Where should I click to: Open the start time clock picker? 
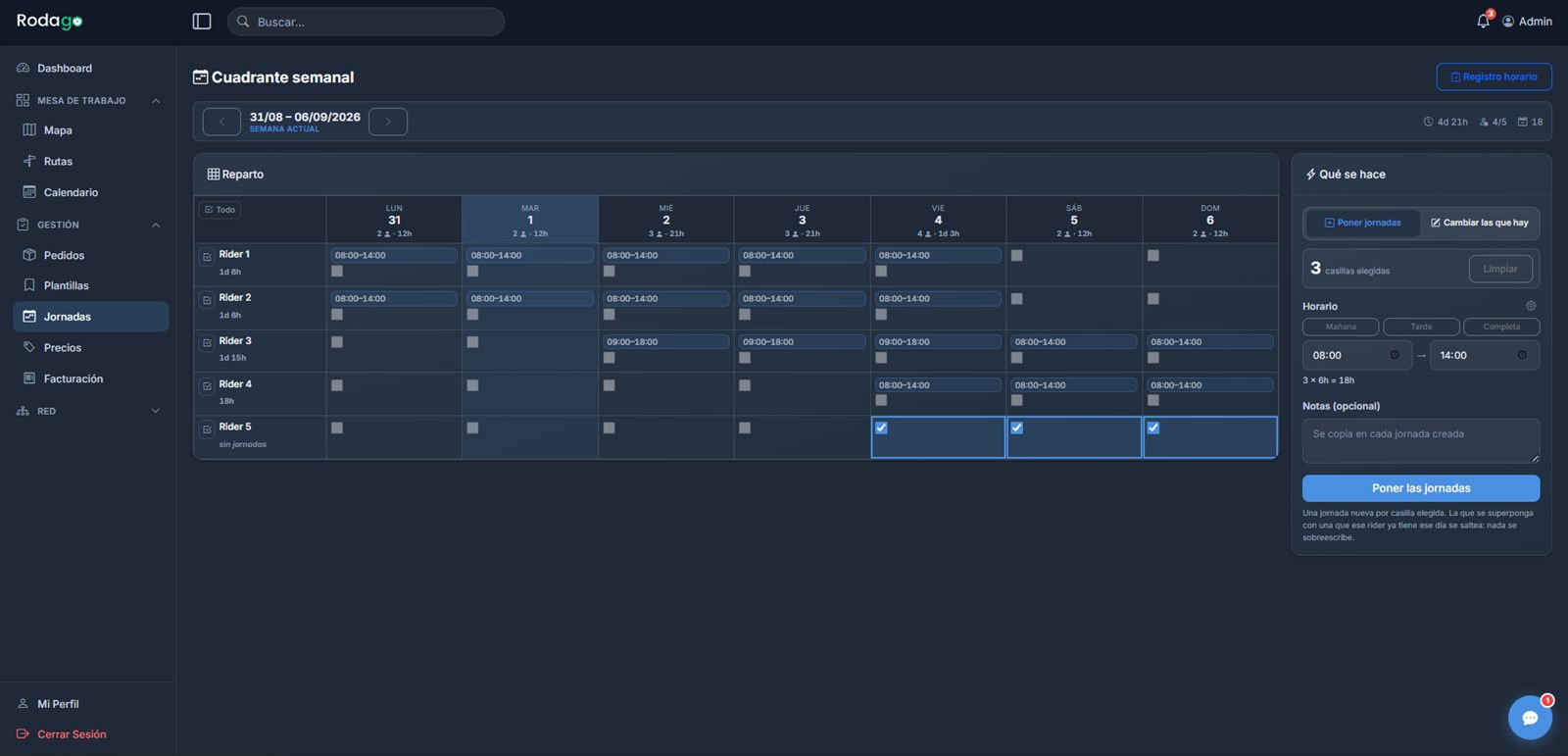(1395, 355)
